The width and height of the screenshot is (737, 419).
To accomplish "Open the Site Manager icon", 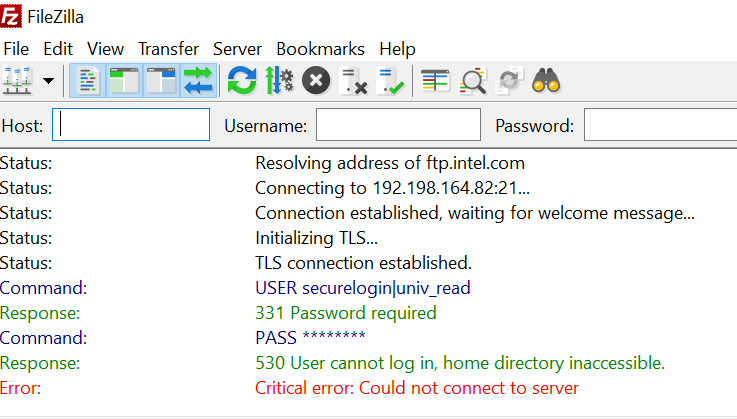I will tap(17, 80).
